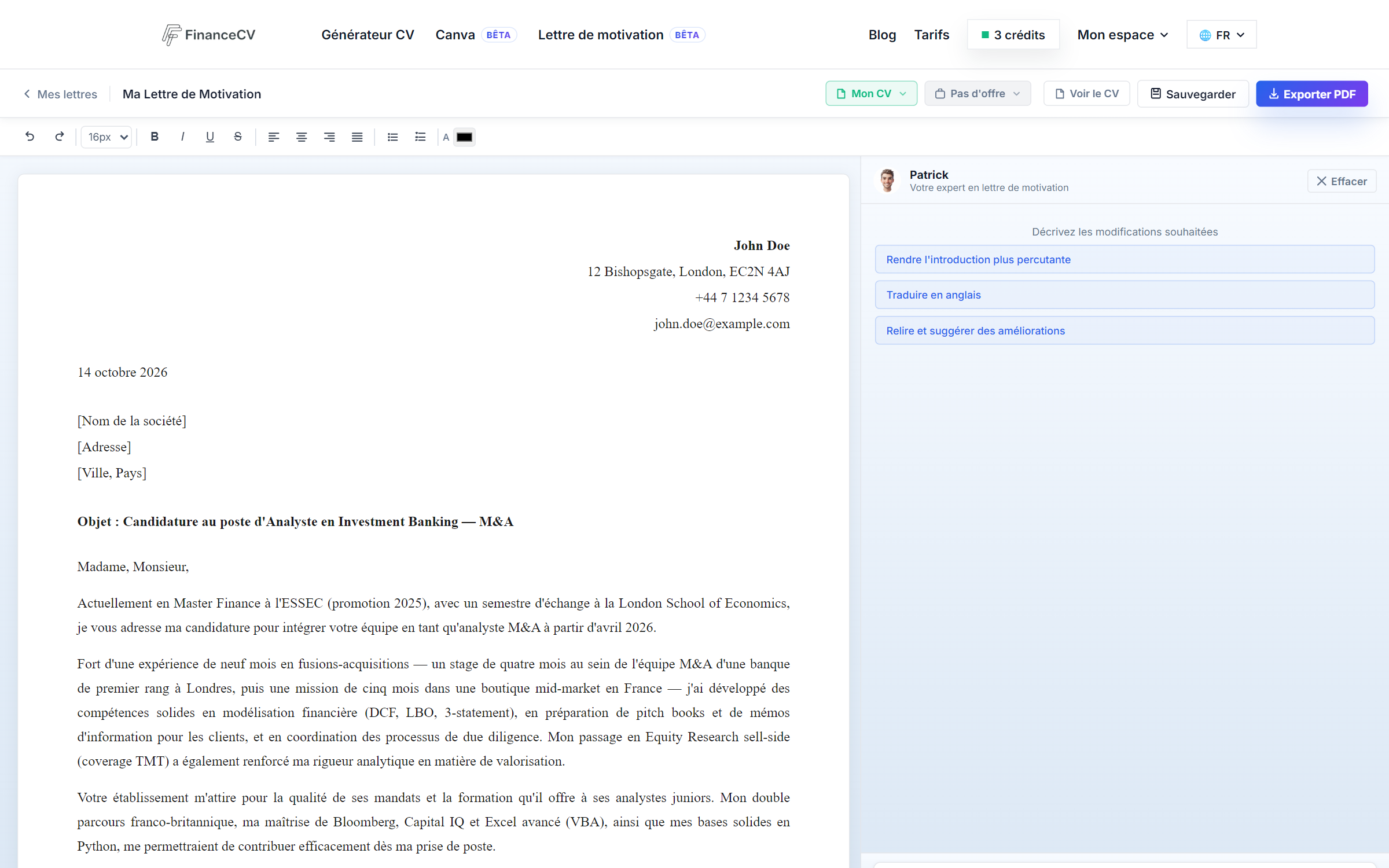Justify the text

click(357, 137)
